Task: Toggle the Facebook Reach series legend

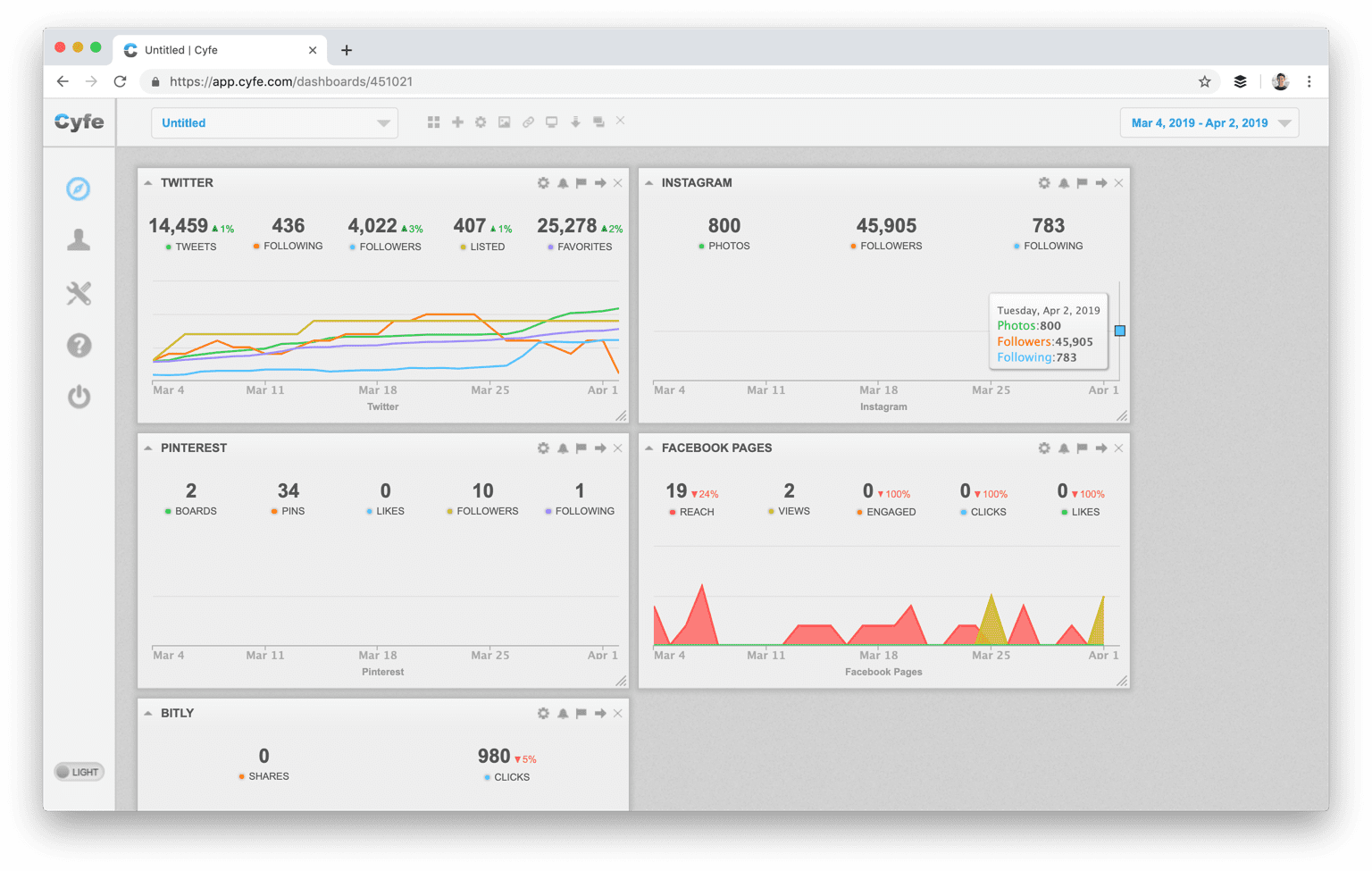Action: pyautogui.click(x=692, y=512)
